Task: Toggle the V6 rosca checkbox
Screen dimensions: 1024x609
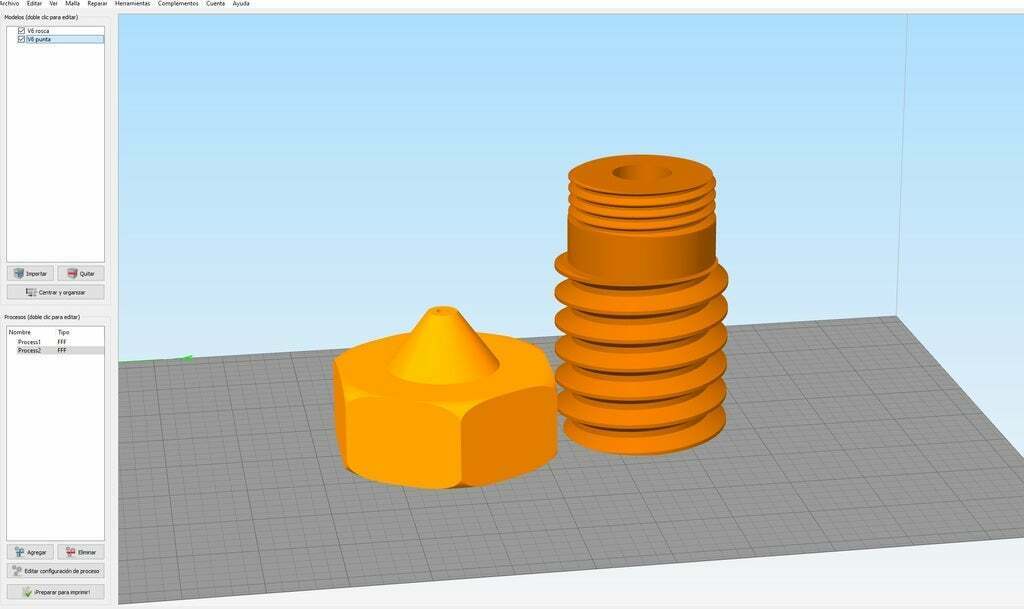Action: pyautogui.click(x=22, y=31)
